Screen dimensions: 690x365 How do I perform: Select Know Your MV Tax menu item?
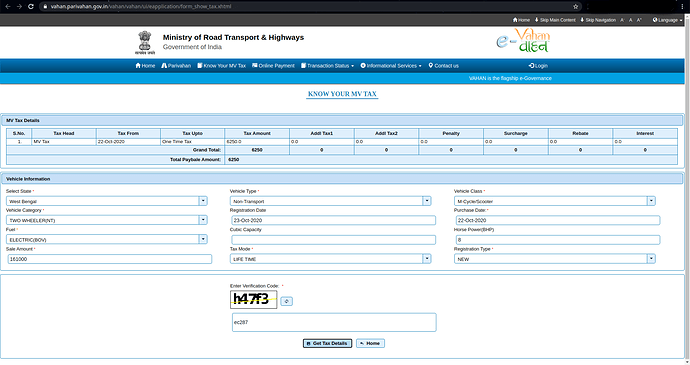pyautogui.click(x=221, y=66)
